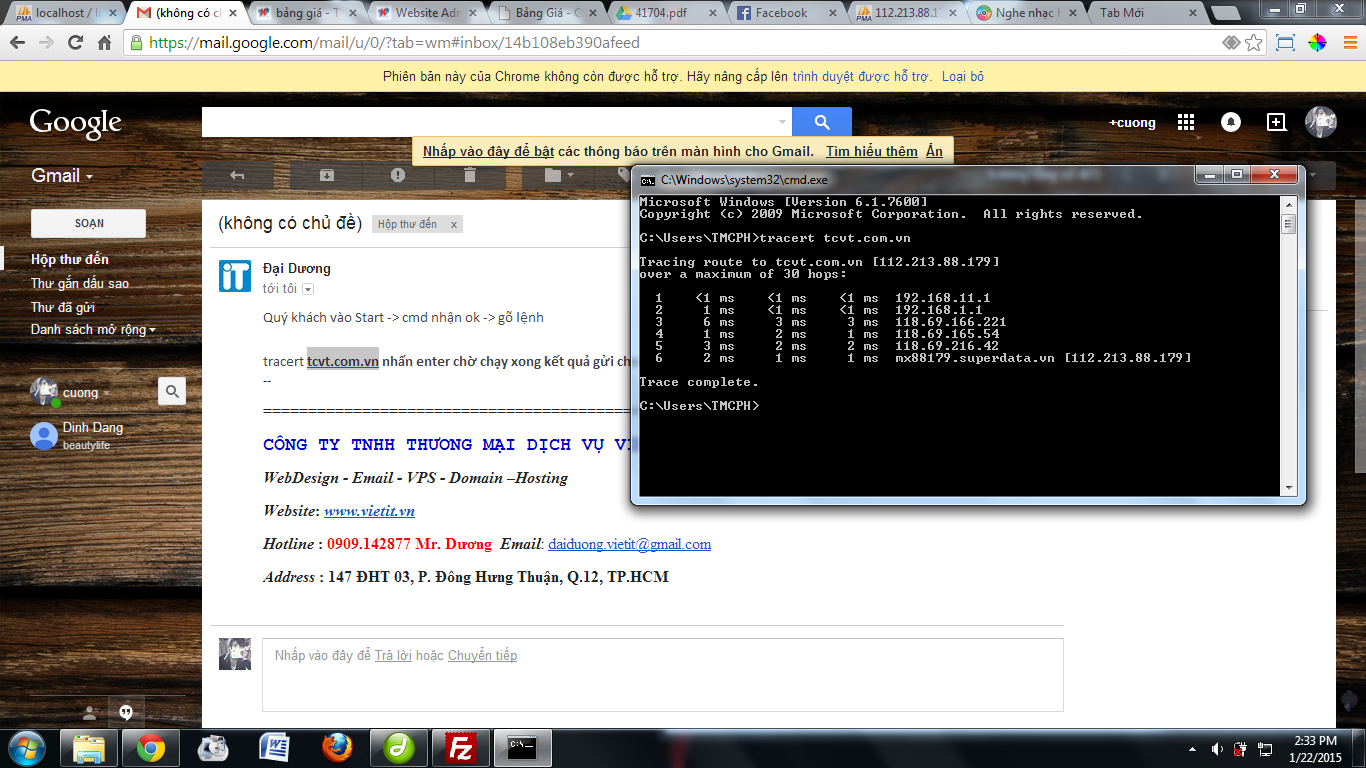This screenshot has height=768, width=1366.
Task: Dismiss the Chrome warning with Loại bỏ
Action: (x=963, y=76)
